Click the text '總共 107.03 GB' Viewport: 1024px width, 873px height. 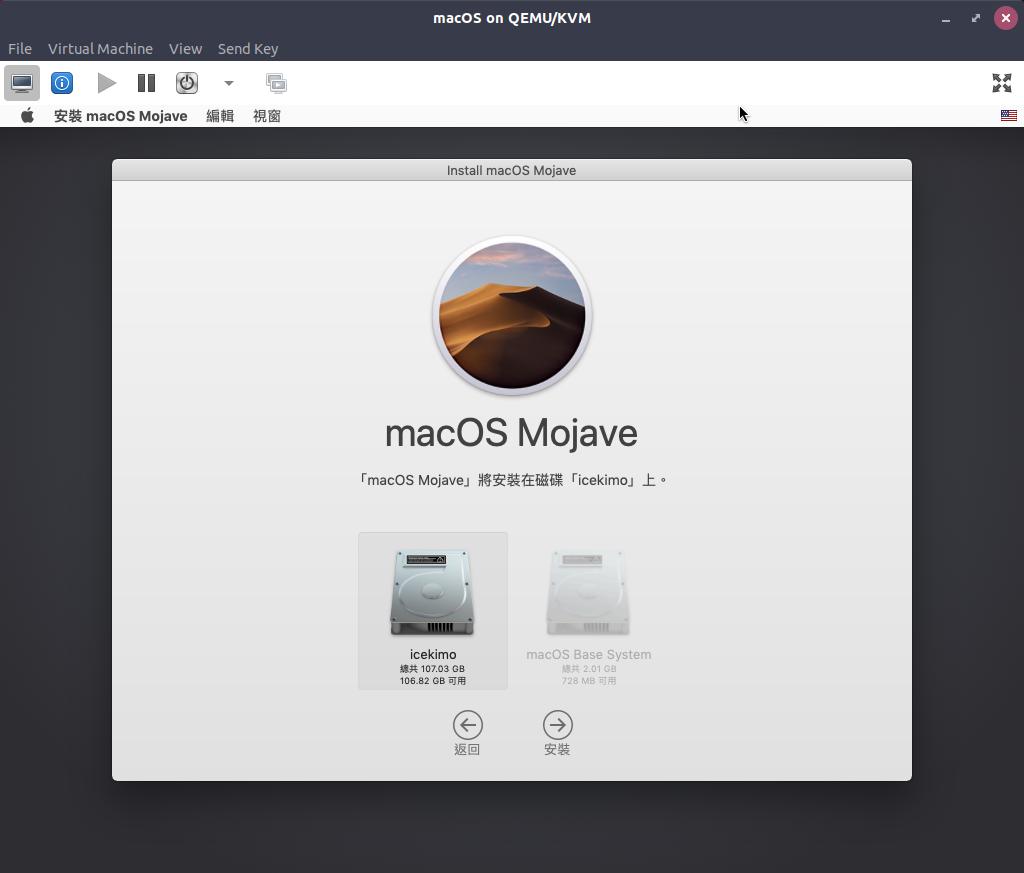(432, 669)
